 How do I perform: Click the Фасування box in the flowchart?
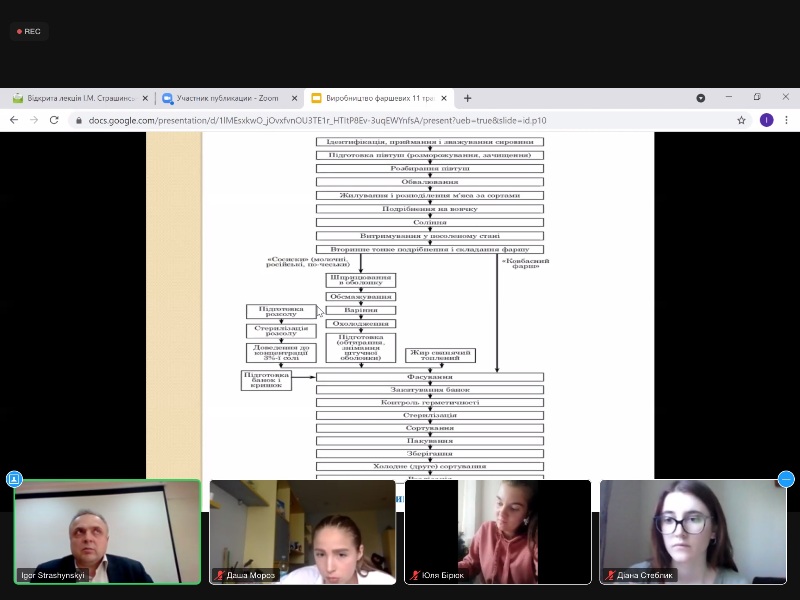[x=430, y=377]
